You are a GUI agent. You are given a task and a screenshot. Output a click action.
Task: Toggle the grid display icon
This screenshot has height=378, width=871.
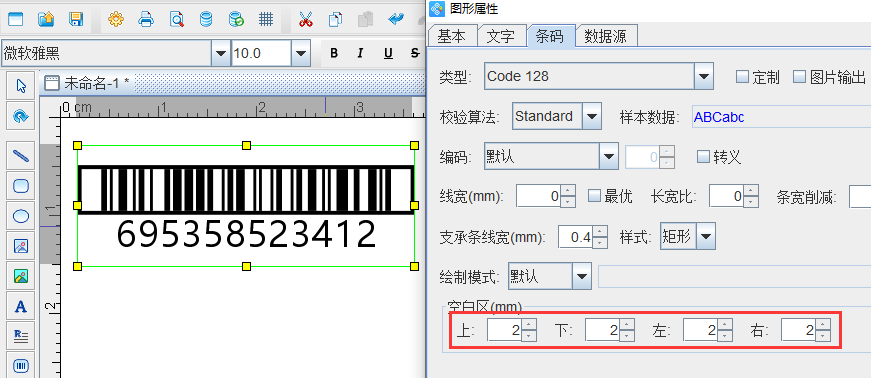point(266,20)
